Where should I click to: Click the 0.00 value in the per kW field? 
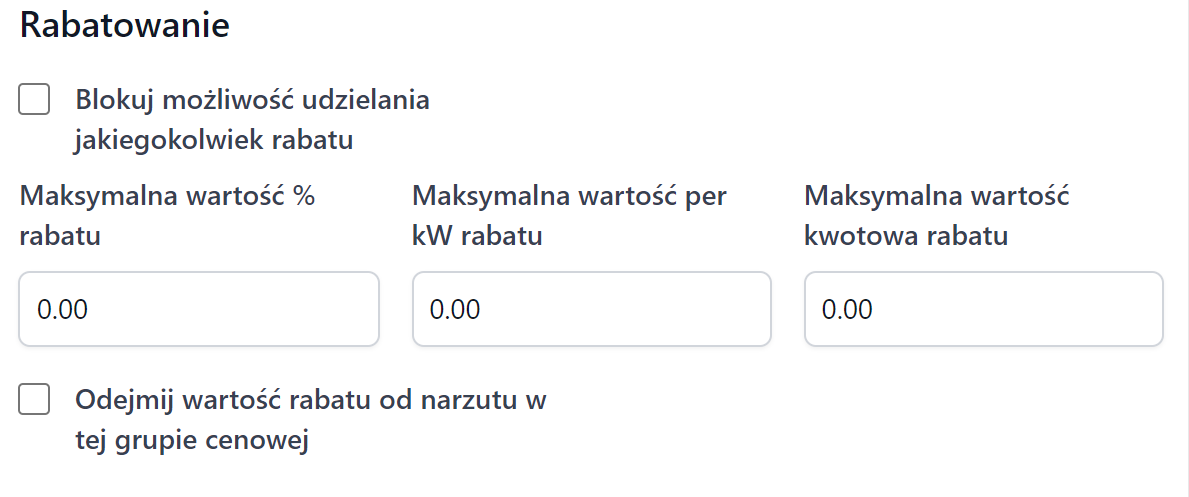(x=455, y=310)
